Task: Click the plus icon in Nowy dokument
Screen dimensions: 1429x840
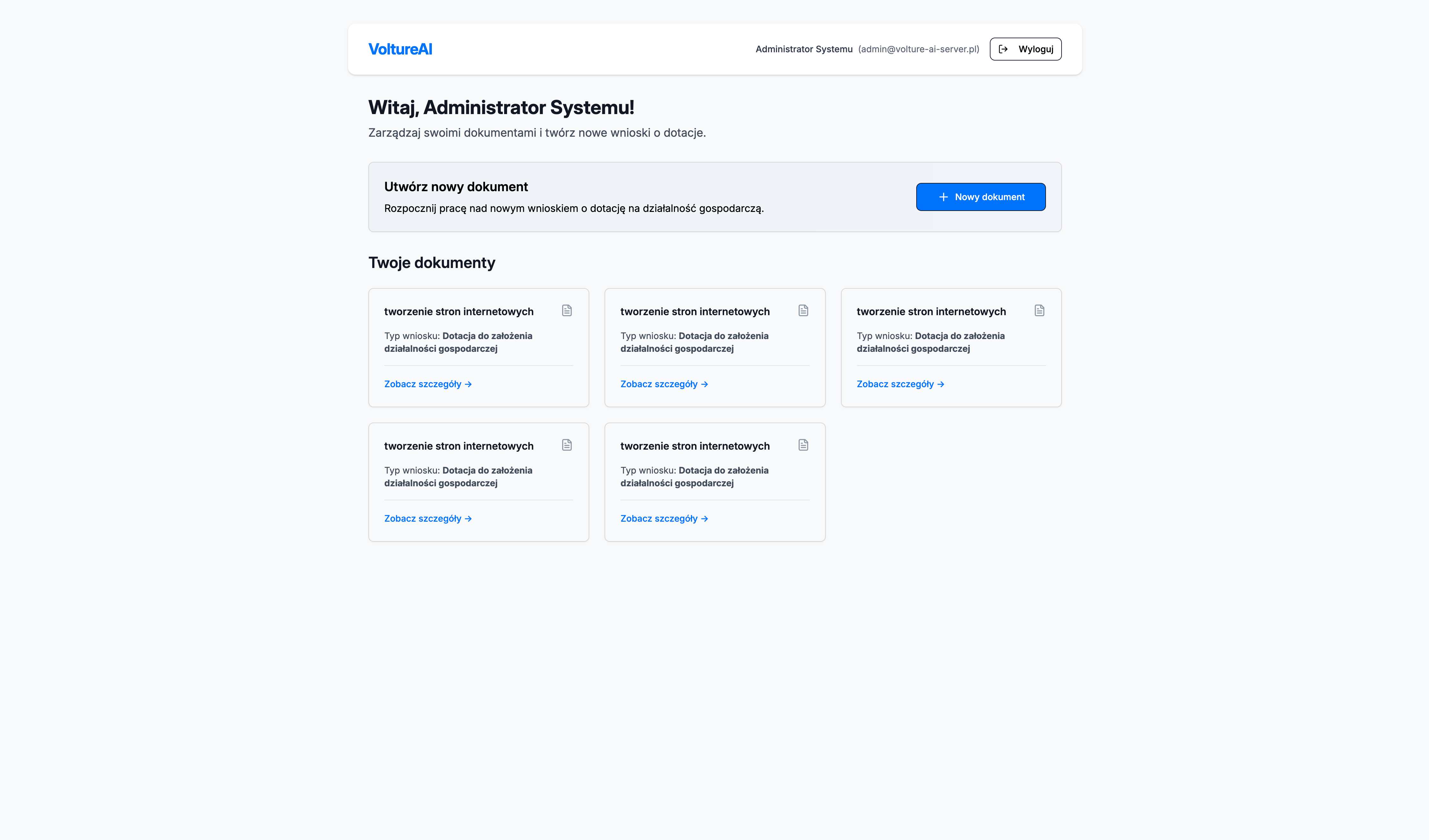Action: [943, 197]
